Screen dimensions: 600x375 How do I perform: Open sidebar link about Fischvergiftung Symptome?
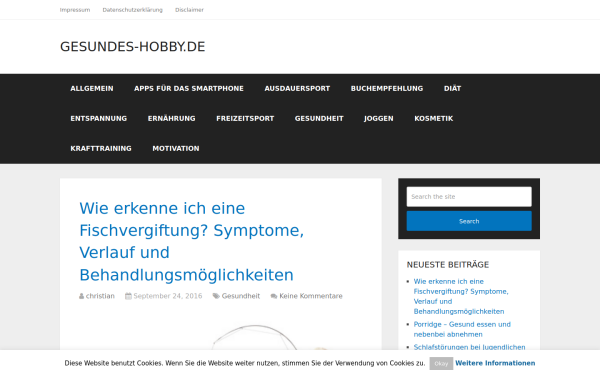pyautogui.click(x=461, y=297)
